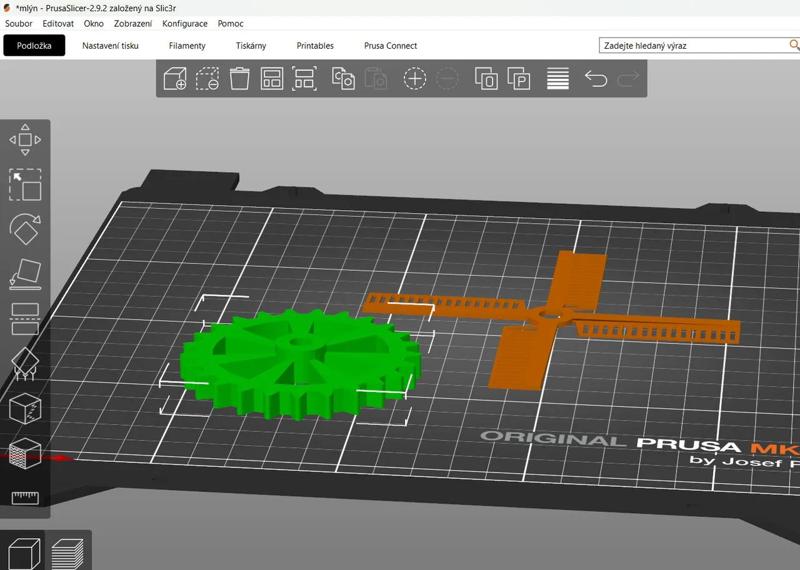The width and height of the screenshot is (800, 570).
Task: Switch to sliced layers preview
Action: (x=68, y=551)
